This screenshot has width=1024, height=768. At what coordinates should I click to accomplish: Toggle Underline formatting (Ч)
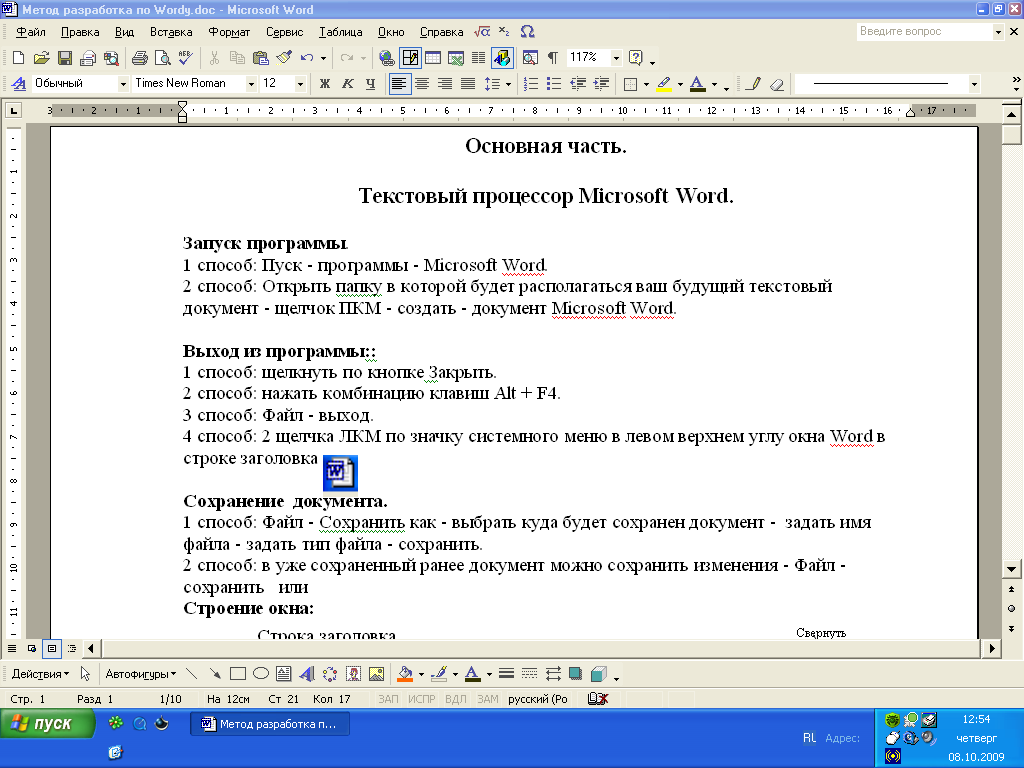tap(370, 84)
